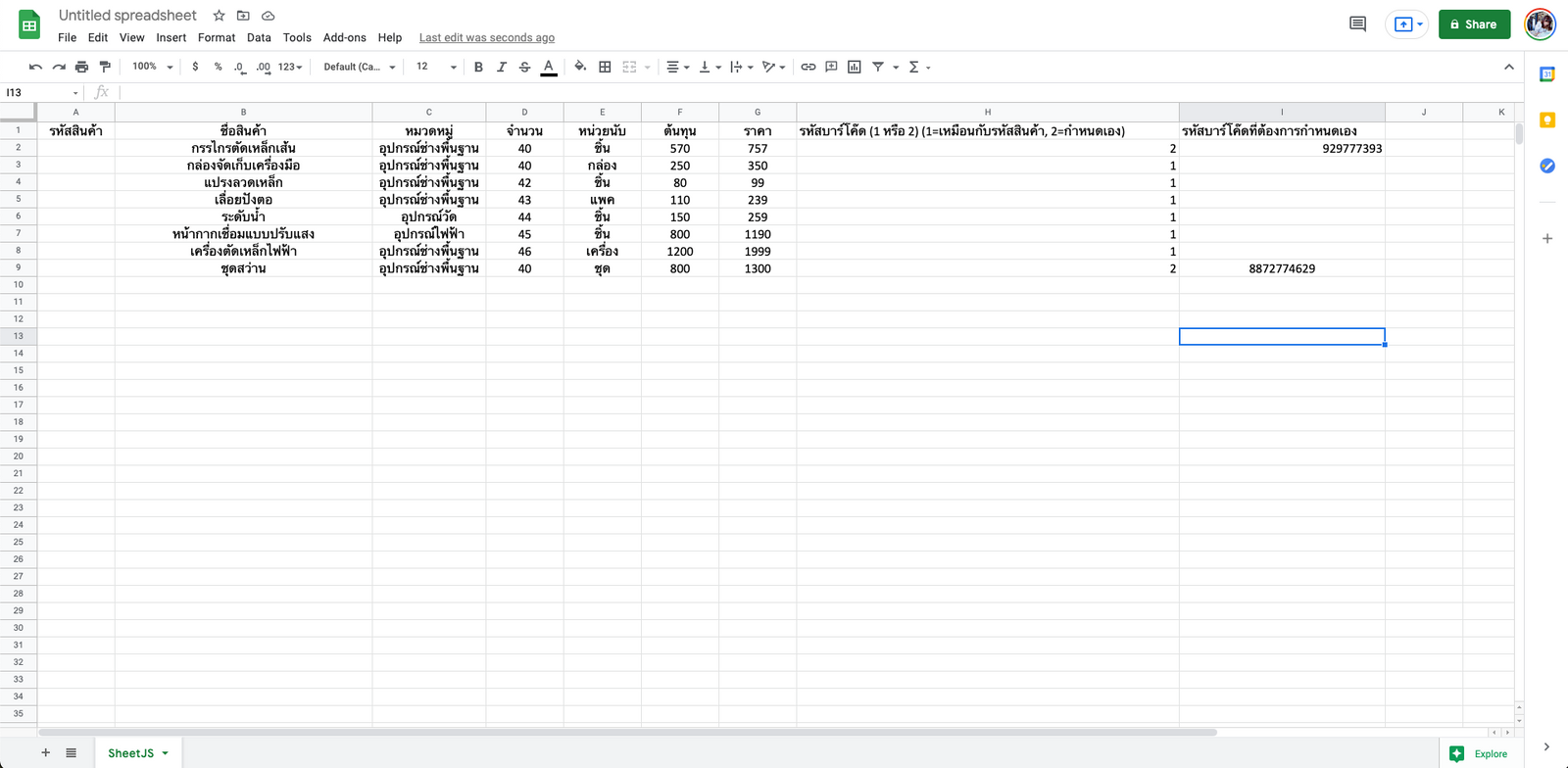The image size is (1568, 768).
Task: Open the fill color picker
Action: pyautogui.click(x=580, y=67)
